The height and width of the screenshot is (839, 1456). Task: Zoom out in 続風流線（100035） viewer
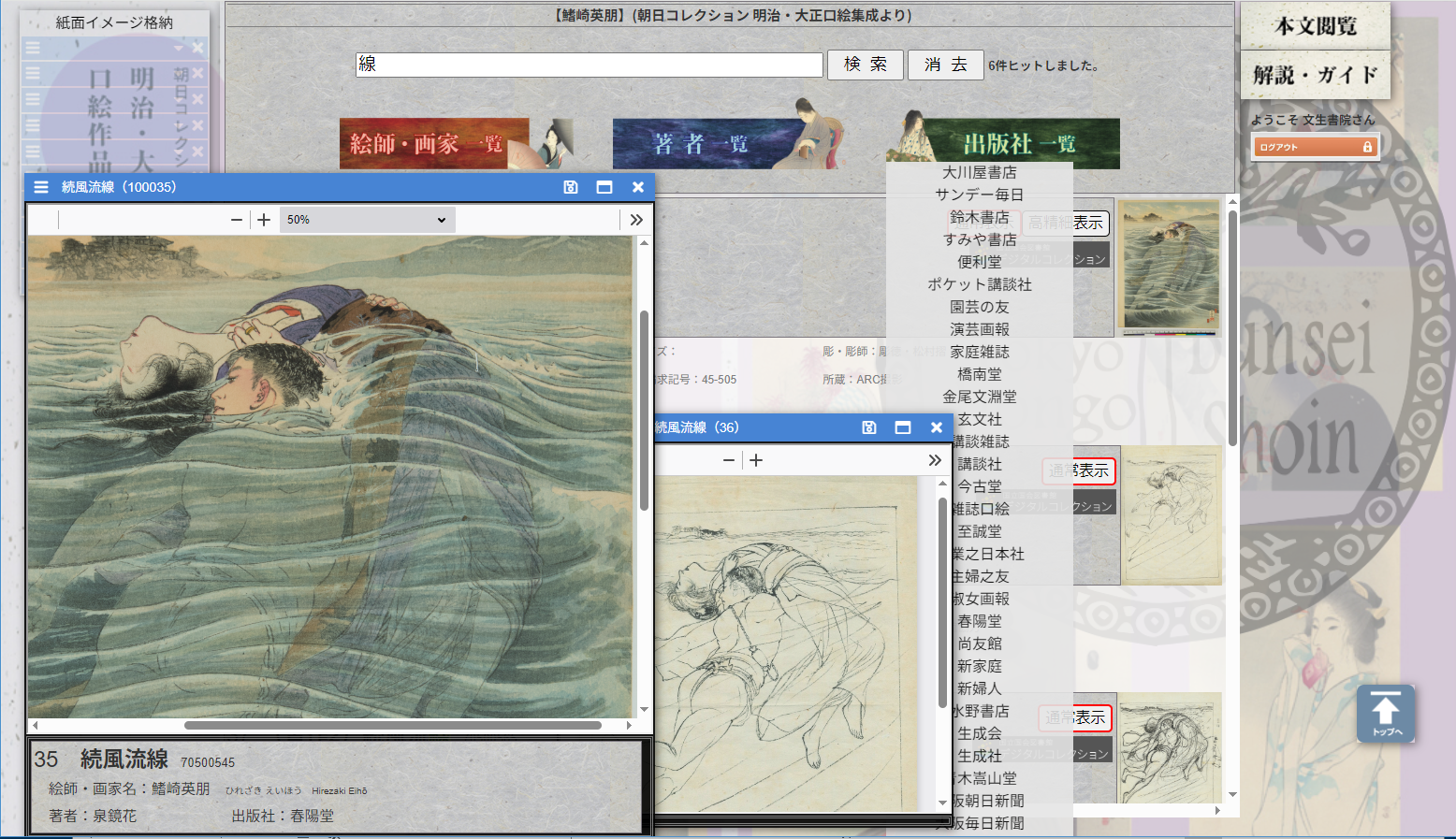coord(237,220)
